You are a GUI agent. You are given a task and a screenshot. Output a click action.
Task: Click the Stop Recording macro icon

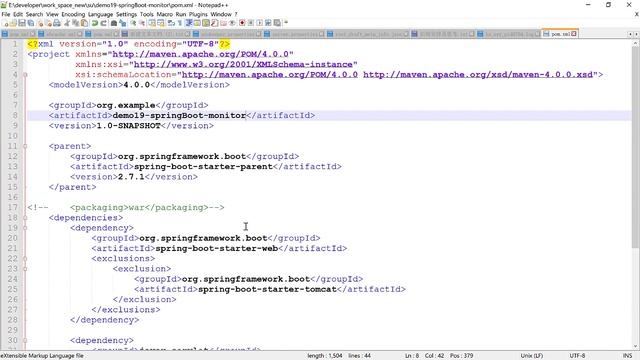(251, 23)
